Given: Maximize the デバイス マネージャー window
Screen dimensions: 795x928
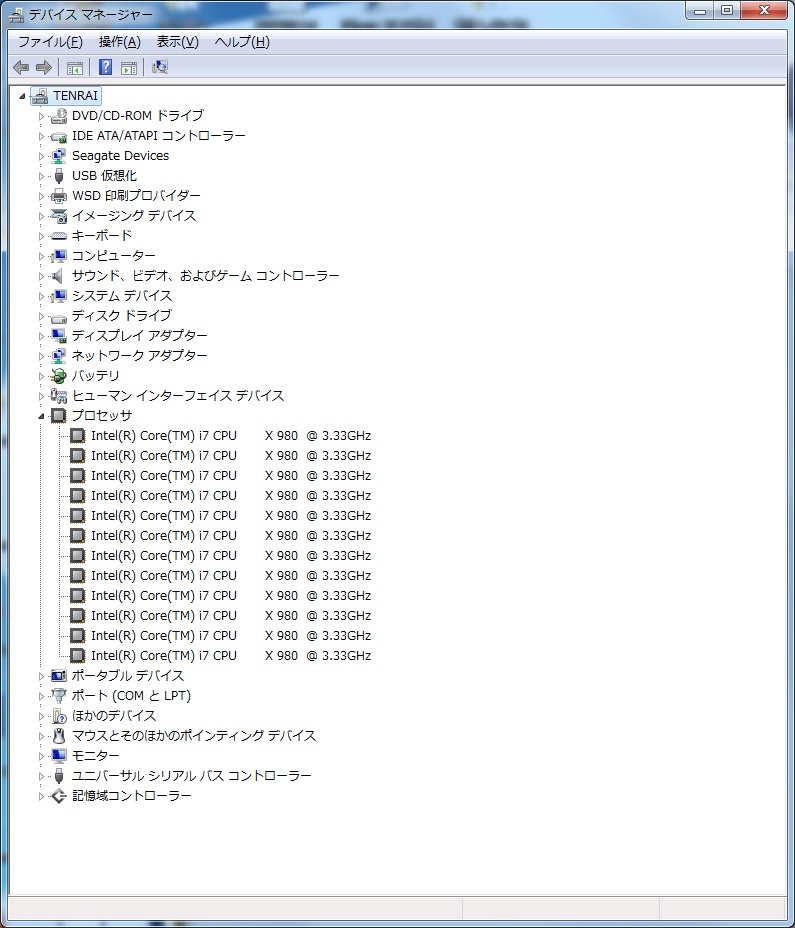Looking at the screenshot, I should click(727, 11).
